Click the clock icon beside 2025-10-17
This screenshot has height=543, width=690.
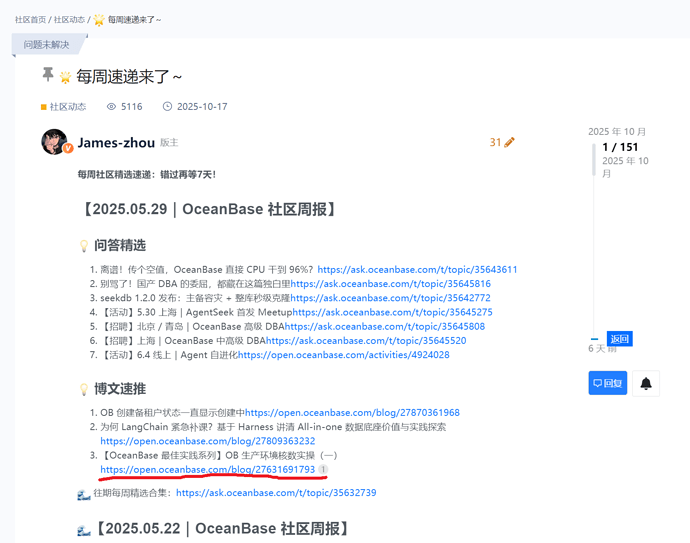tap(167, 106)
